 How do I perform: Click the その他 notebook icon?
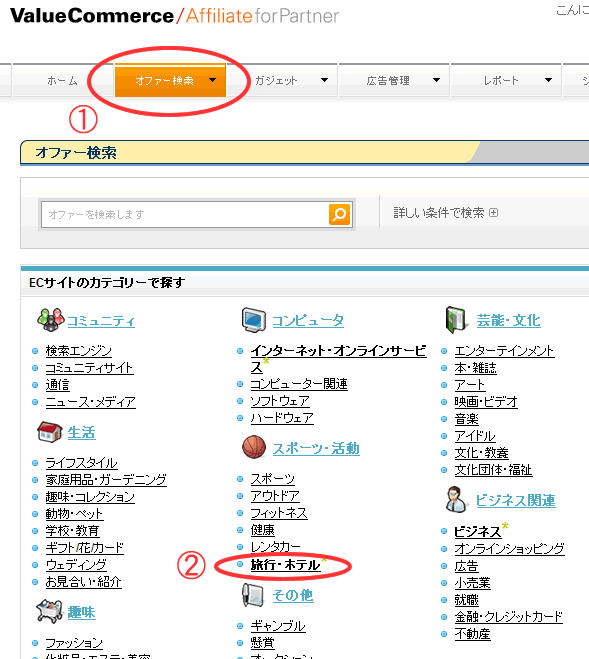coord(253,595)
